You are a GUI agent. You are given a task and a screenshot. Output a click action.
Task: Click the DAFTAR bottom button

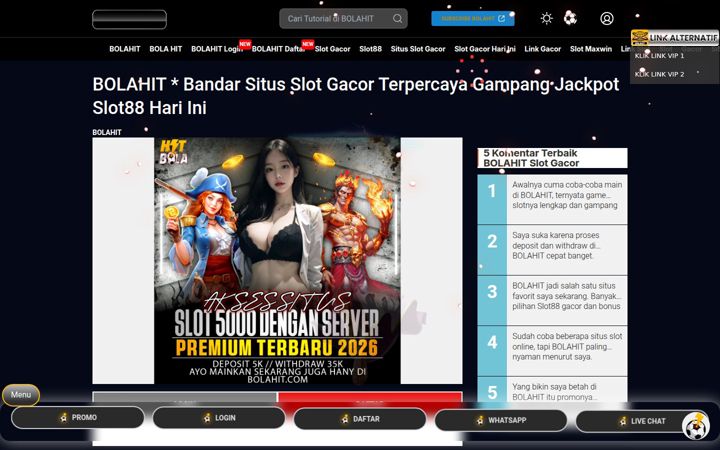click(x=360, y=419)
